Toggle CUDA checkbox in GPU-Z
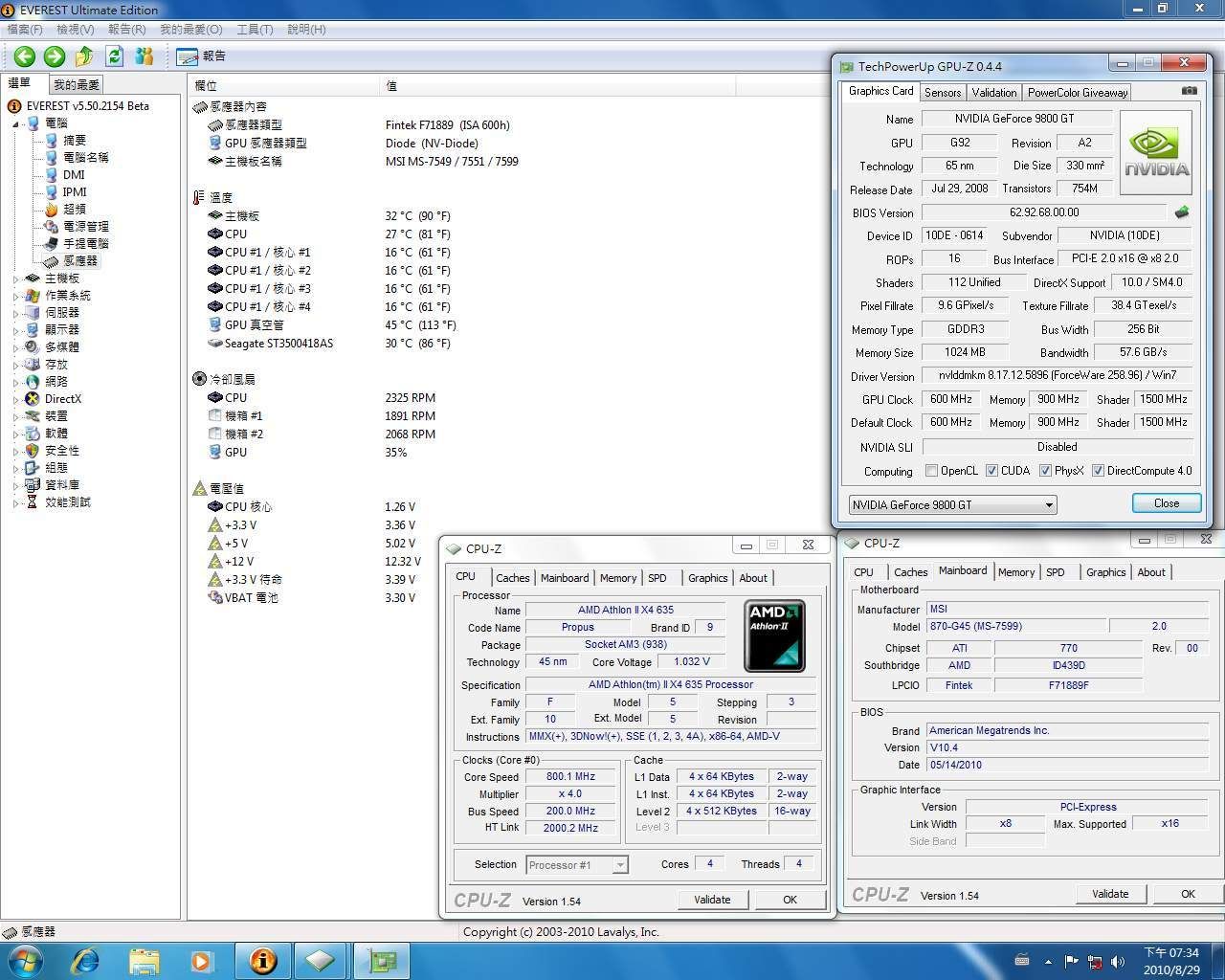 (x=991, y=470)
